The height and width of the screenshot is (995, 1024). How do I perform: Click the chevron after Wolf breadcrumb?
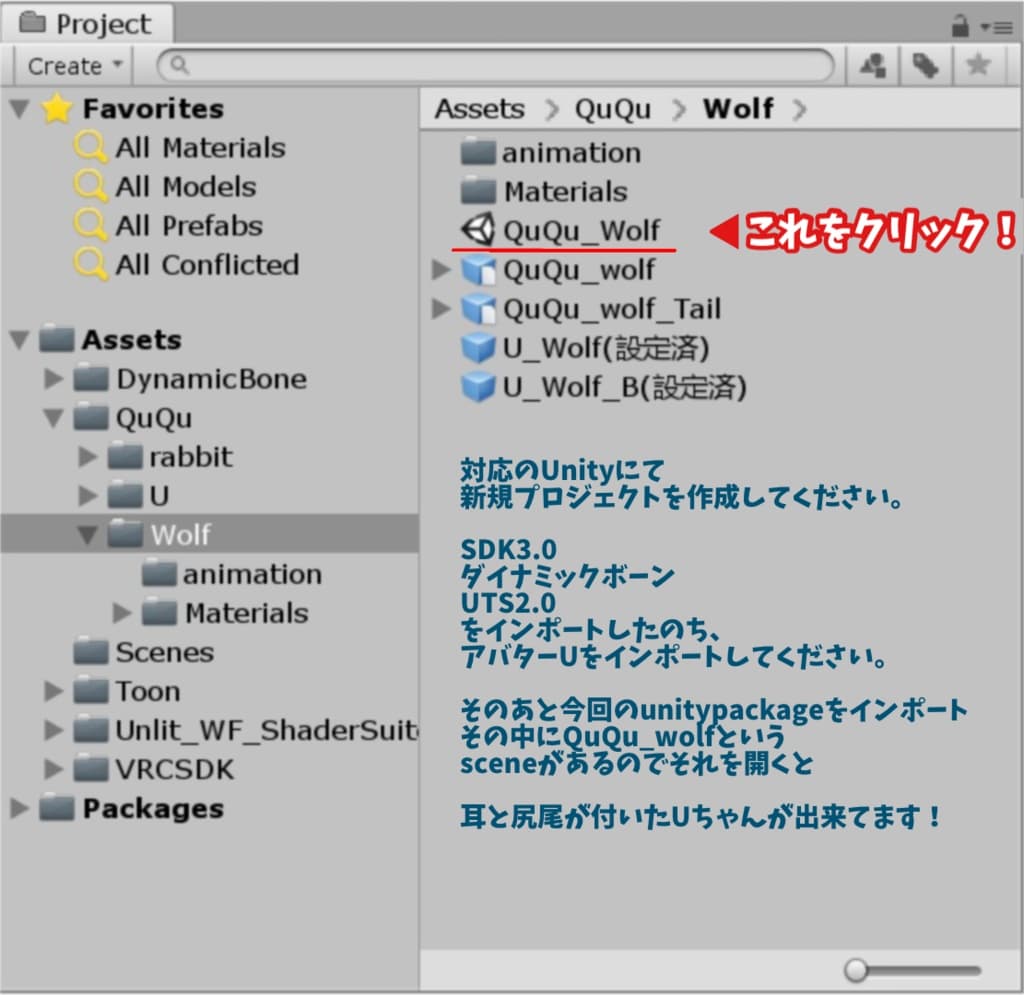click(801, 110)
